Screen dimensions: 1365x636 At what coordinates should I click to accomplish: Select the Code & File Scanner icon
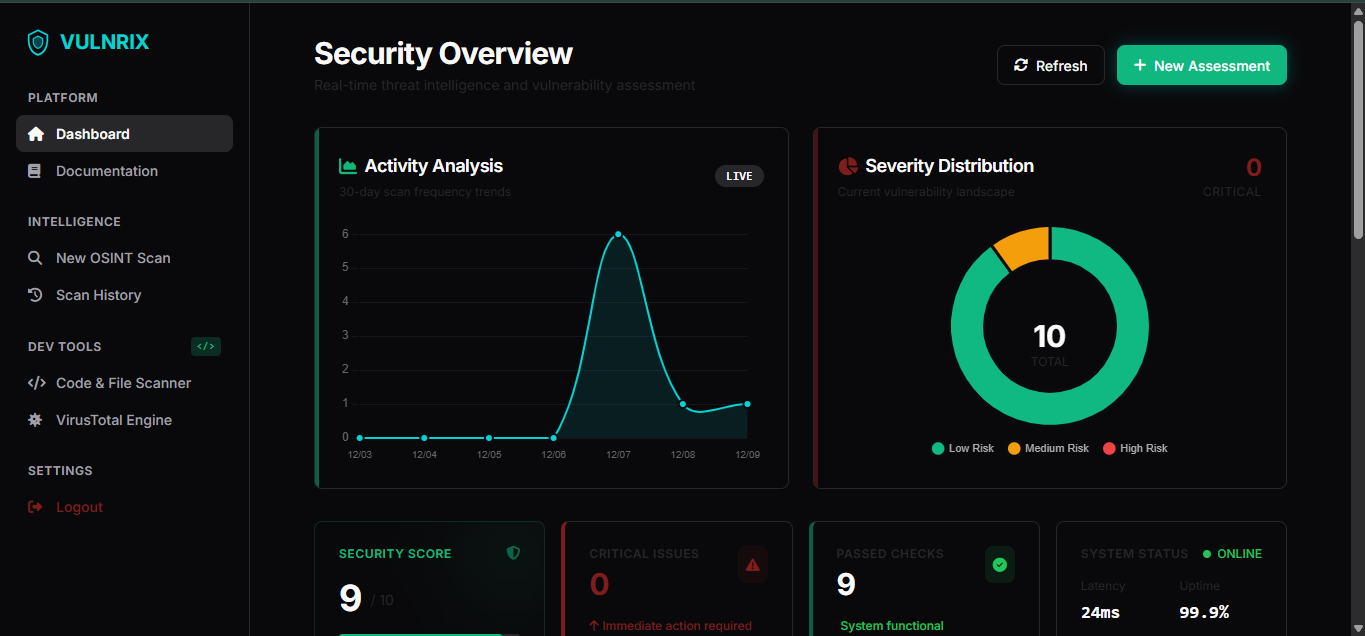click(35, 382)
